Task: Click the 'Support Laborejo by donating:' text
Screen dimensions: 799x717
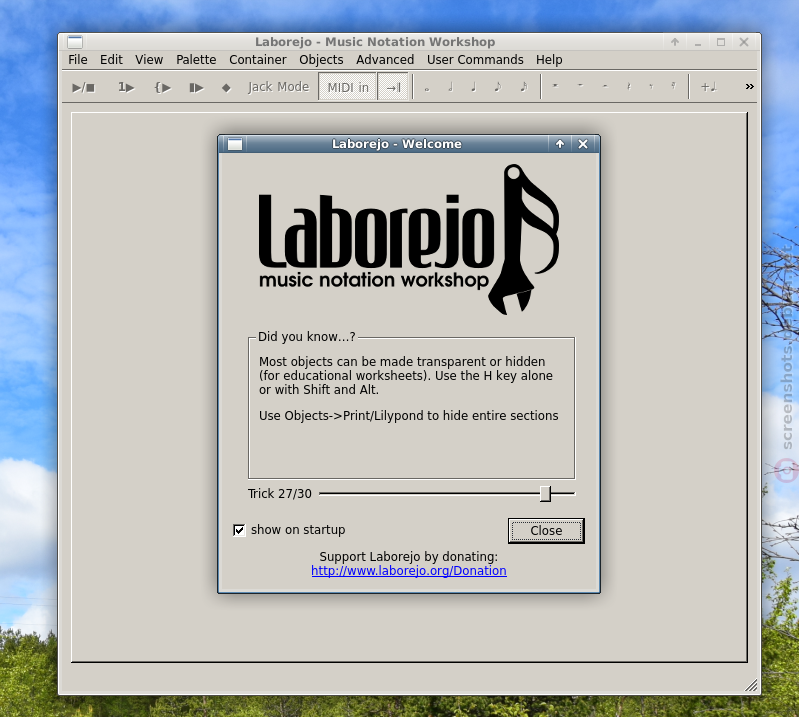Action: point(409,556)
